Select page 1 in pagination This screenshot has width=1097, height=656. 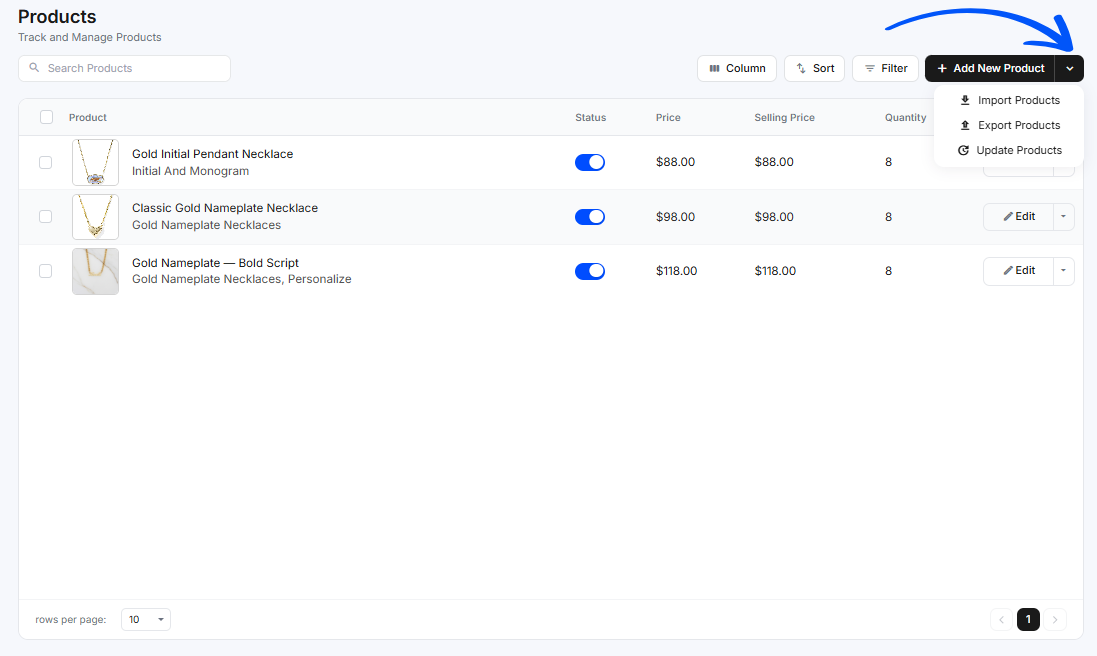coord(1028,620)
